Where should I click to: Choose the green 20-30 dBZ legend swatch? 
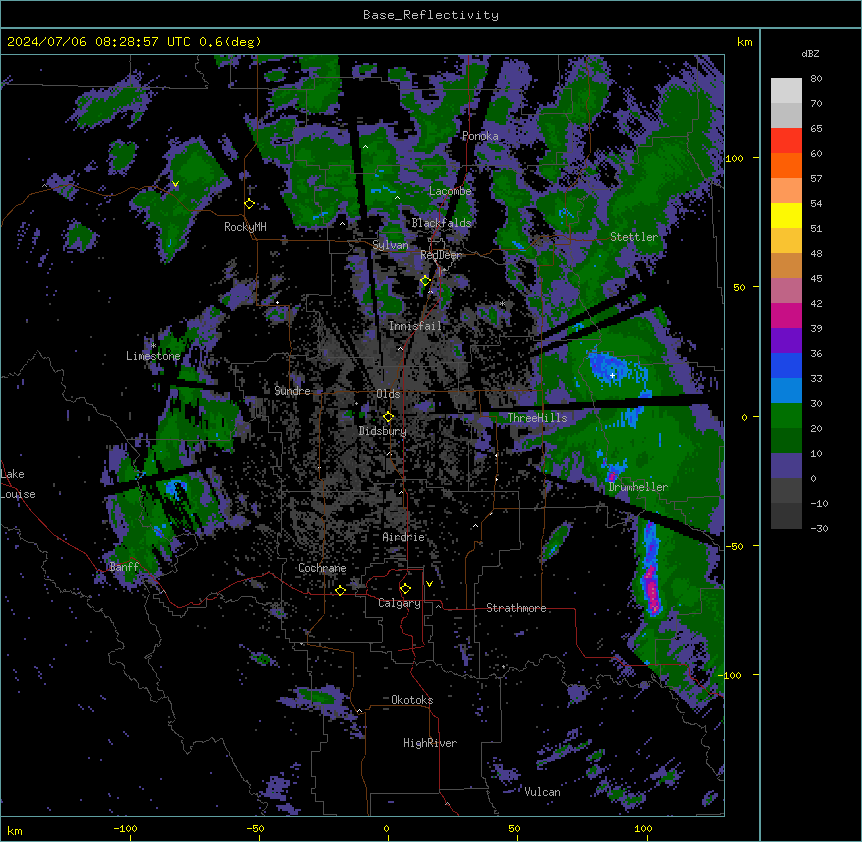tap(786, 416)
